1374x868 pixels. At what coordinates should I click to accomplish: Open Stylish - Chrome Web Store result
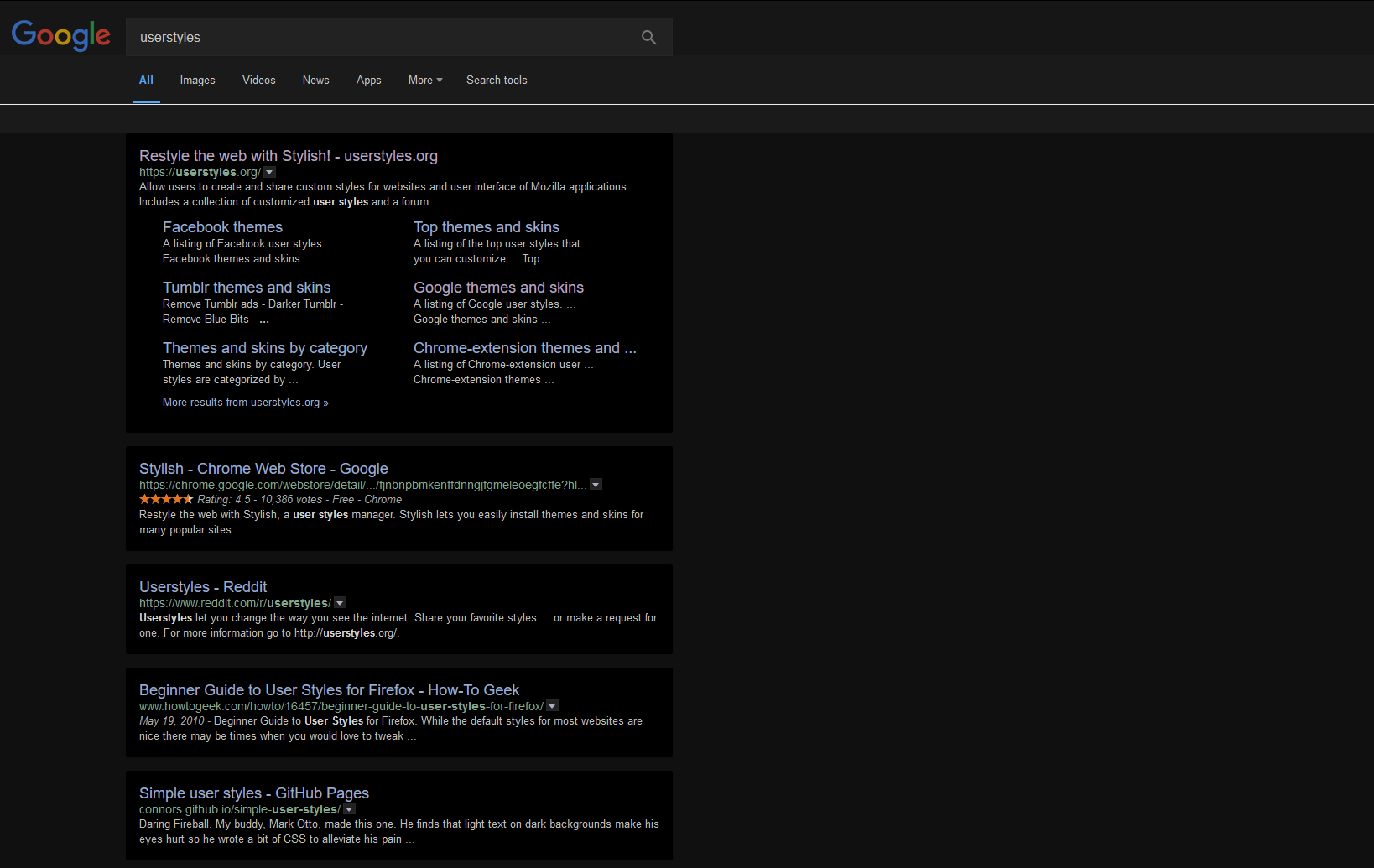tap(263, 469)
